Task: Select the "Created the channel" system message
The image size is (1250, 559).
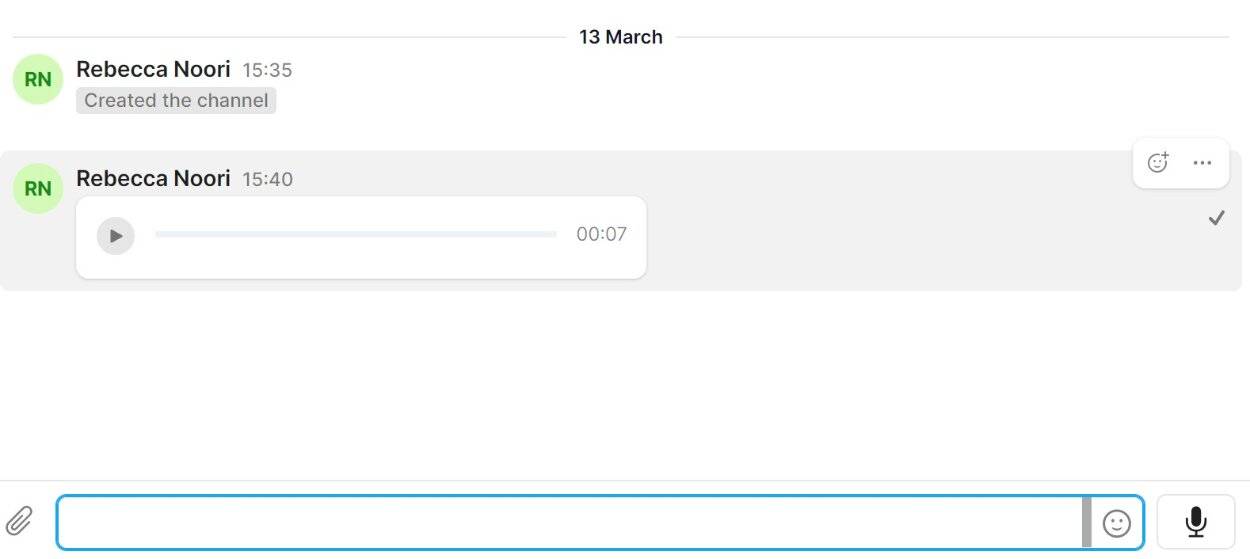Action: pos(176,101)
